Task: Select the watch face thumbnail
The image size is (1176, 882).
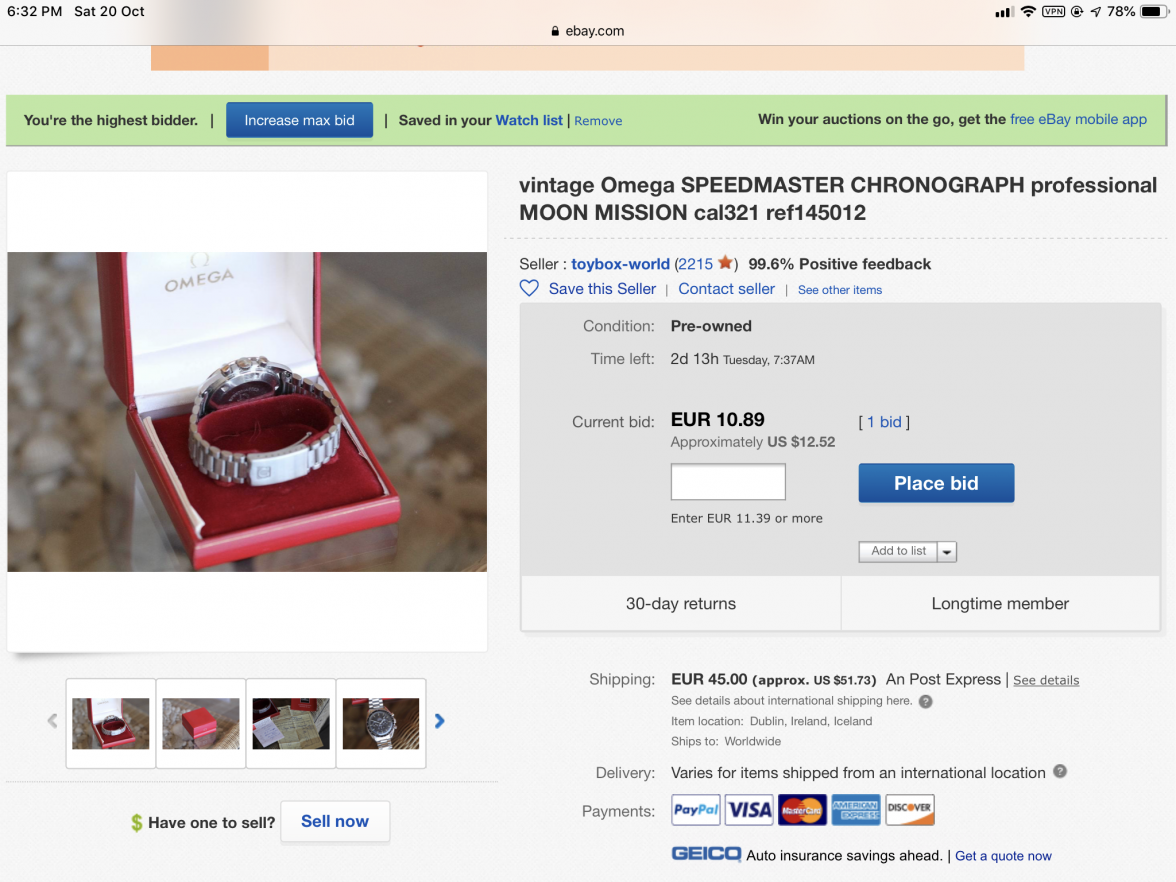Action: 381,723
